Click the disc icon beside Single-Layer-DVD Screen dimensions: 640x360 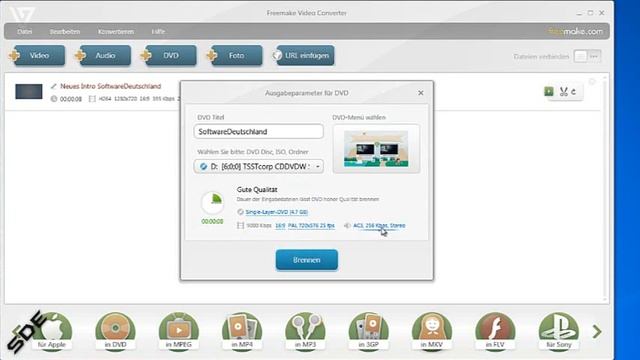point(240,212)
